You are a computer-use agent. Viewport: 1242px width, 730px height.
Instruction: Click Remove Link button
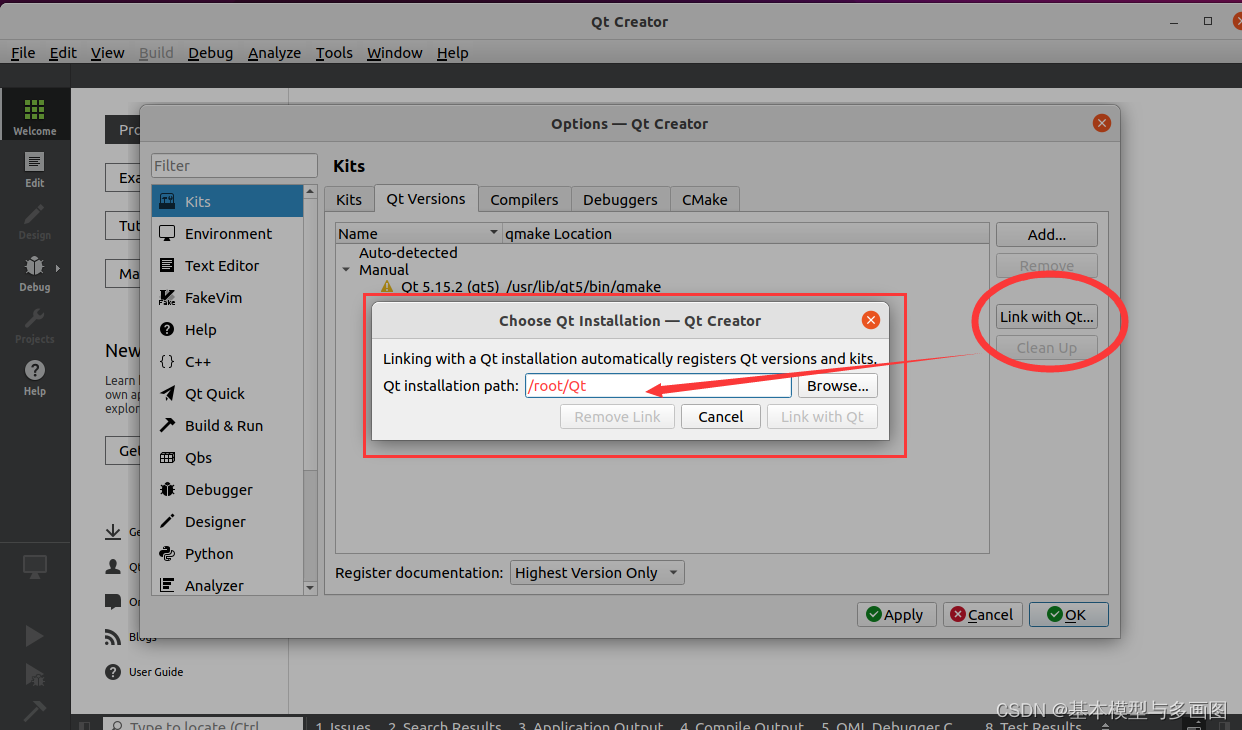[x=617, y=417]
